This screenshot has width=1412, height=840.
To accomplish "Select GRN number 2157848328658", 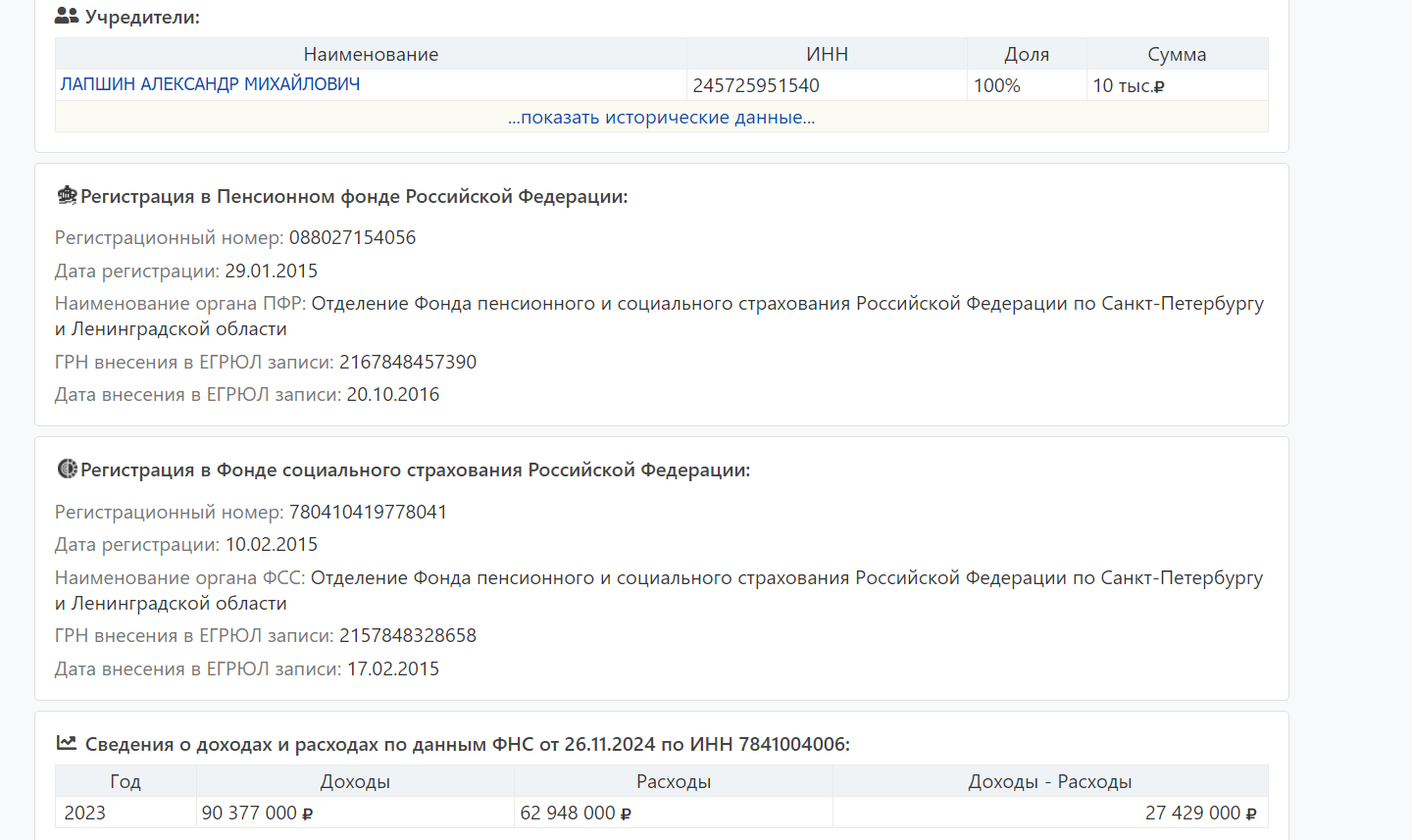I will tap(408, 635).
